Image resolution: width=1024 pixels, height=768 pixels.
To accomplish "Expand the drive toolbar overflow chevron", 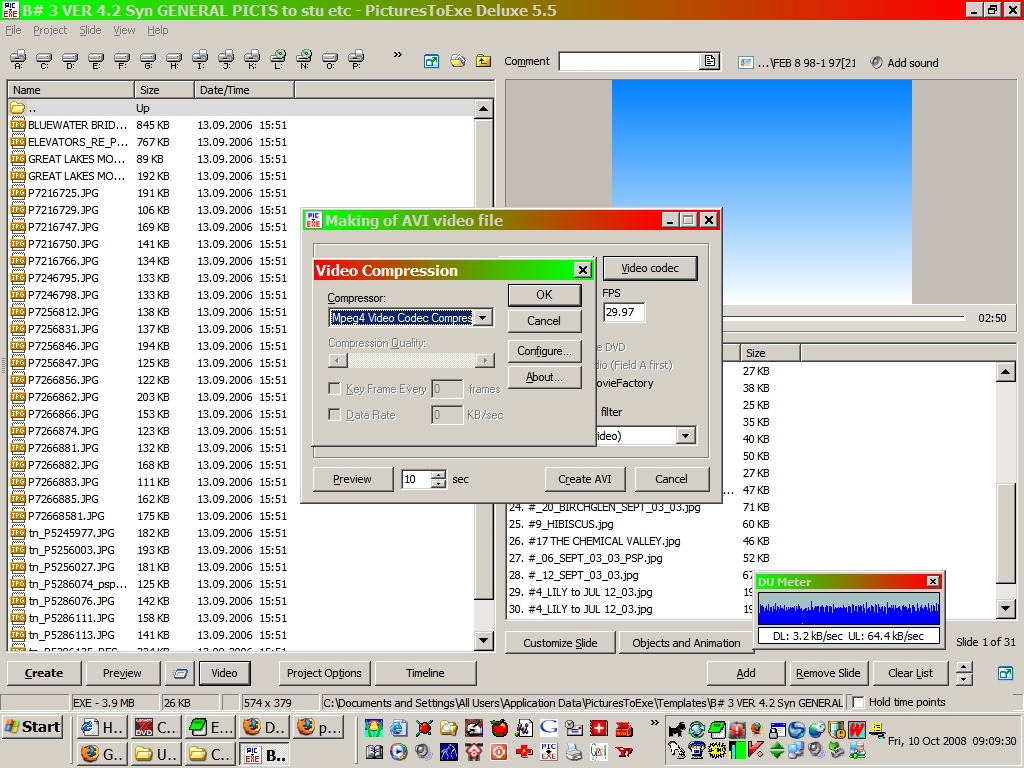I will click(397, 55).
